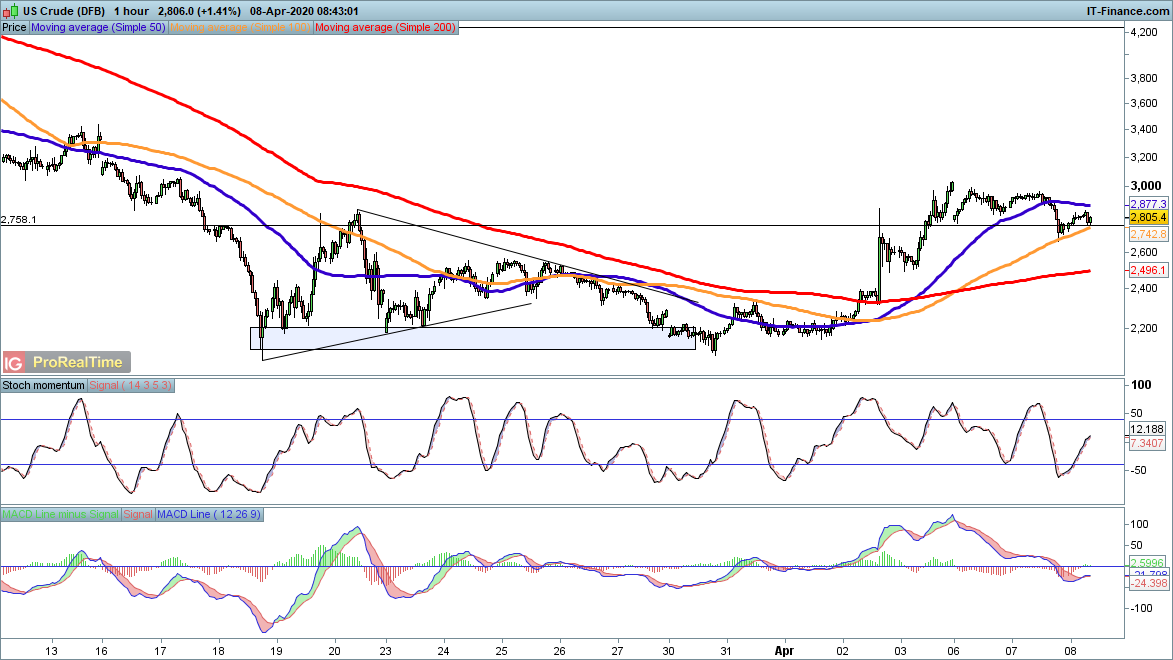This screenshot has height=660, width=1173.
Task: Select the red Signal label in MACD panel
Action: (138, 514)
